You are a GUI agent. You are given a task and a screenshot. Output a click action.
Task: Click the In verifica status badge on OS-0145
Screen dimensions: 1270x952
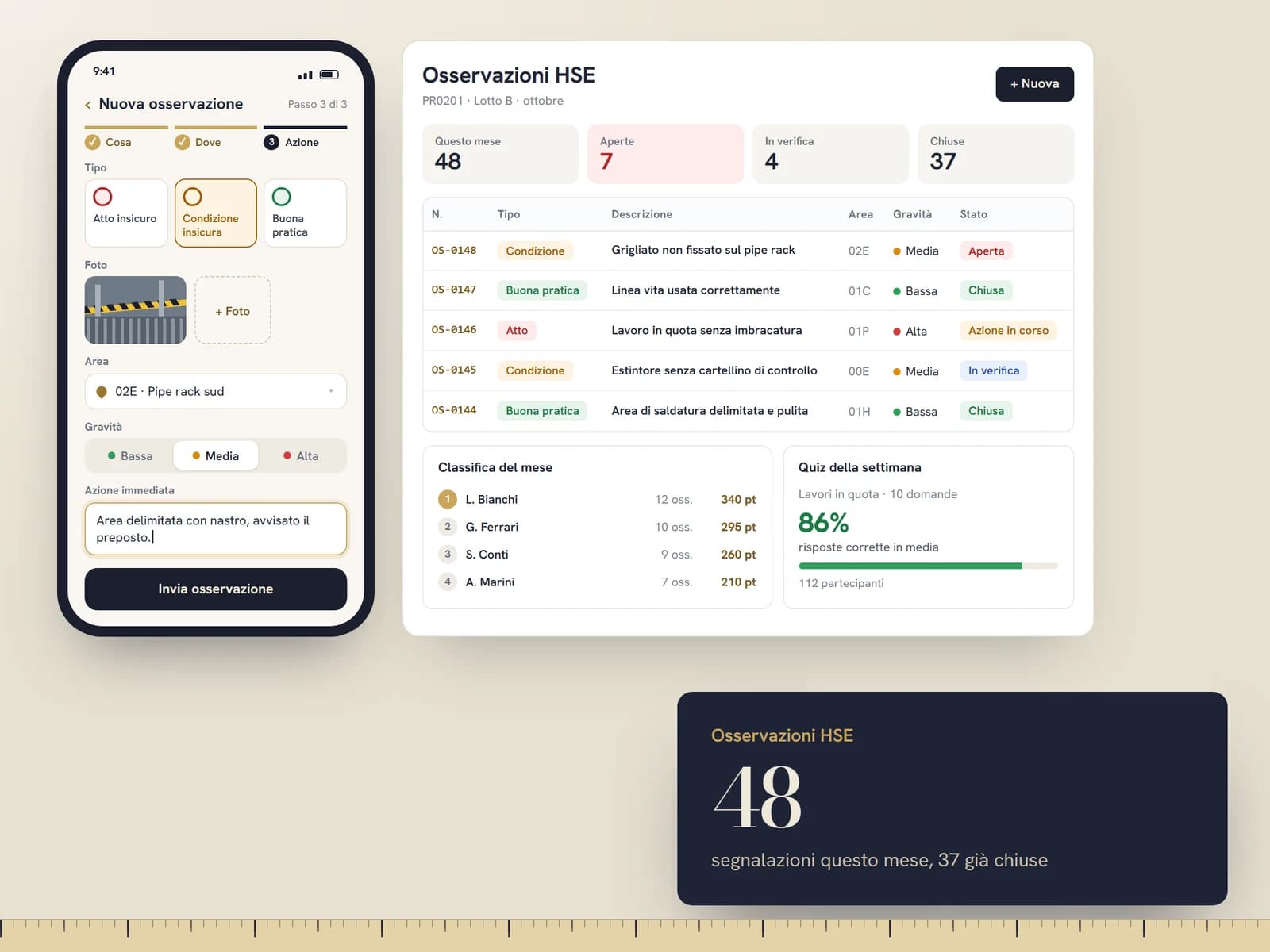tap(994, 370)
